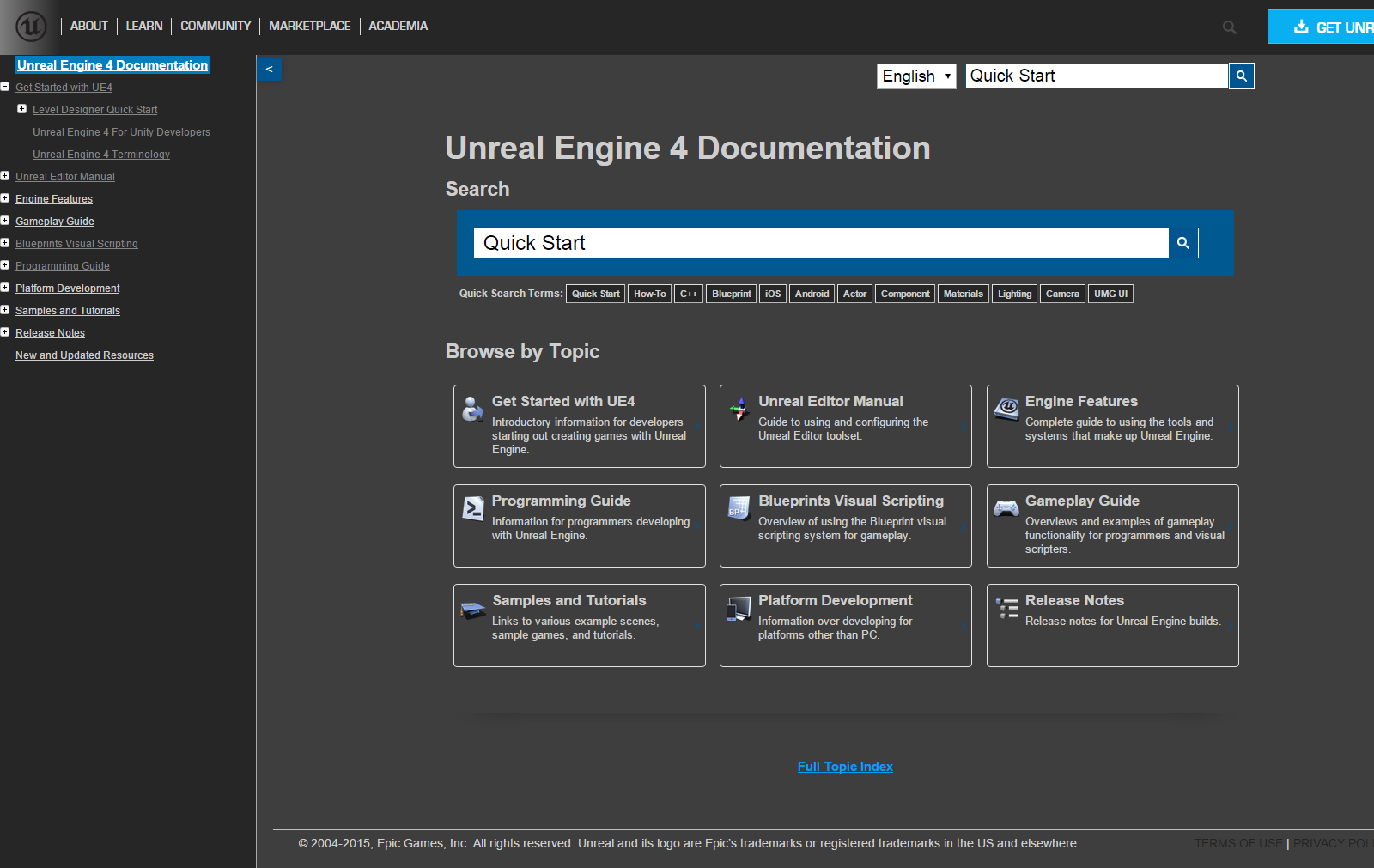The image size is (1374, 868).
Task: Open the COMMUNITY menu
Action: pos(216,27)
